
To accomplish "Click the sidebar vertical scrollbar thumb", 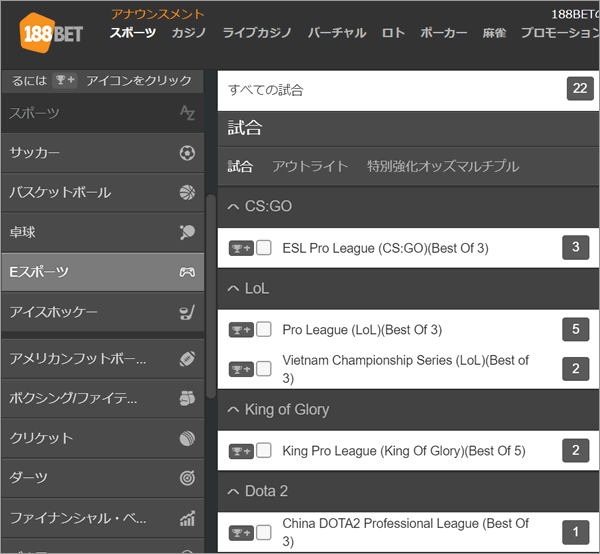I will click(x=211, y=297).
